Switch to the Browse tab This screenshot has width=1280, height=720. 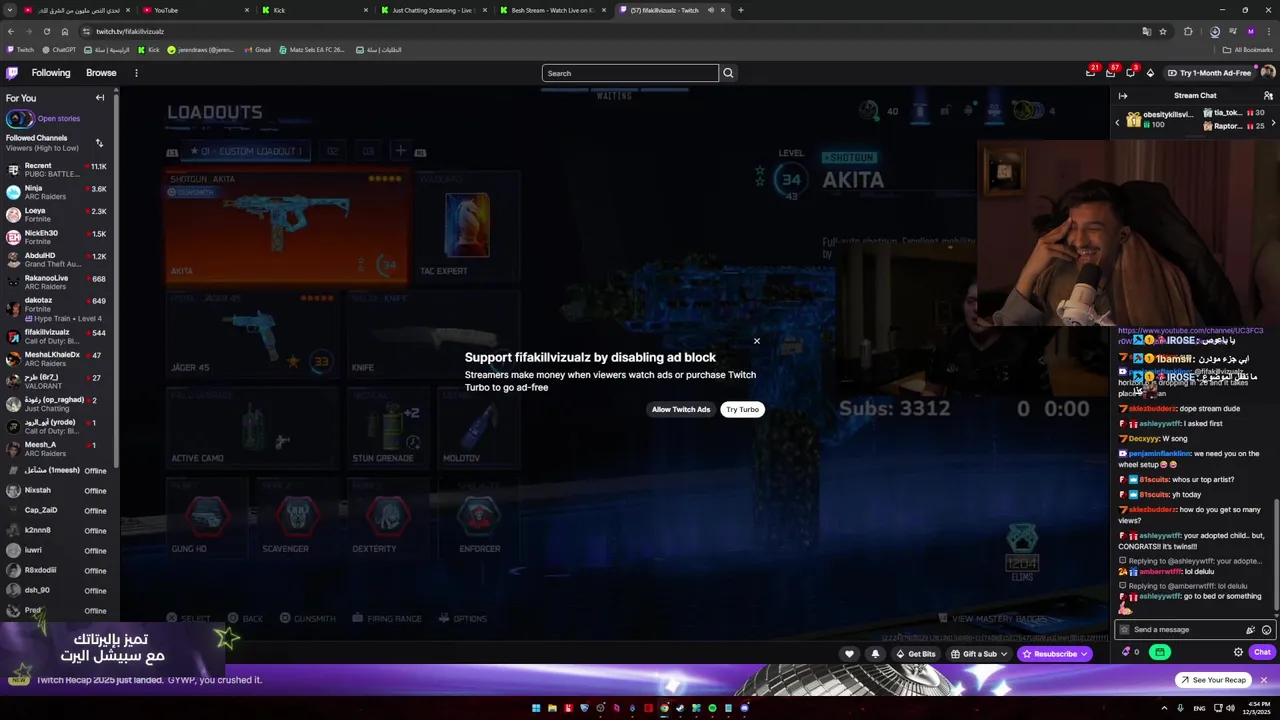(x=101, y=73)
